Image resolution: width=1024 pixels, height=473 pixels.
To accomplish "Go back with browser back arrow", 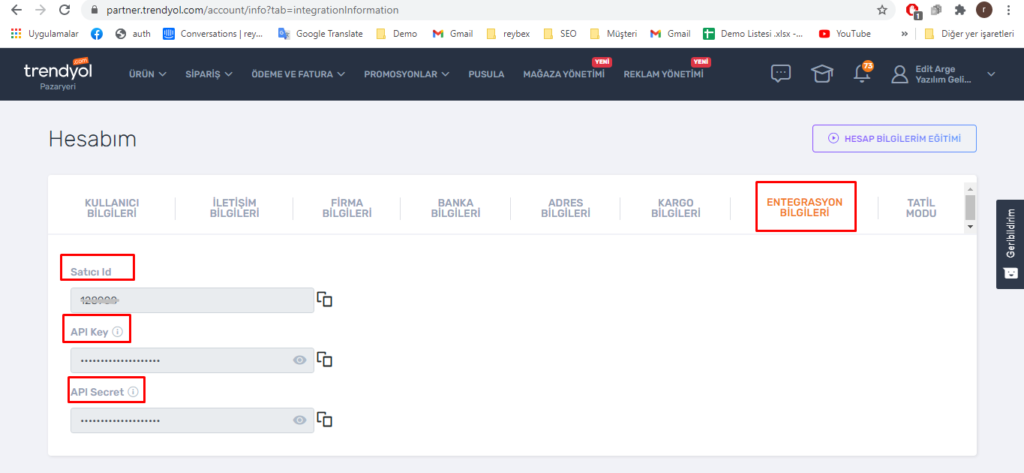I will tap(16, 10).
